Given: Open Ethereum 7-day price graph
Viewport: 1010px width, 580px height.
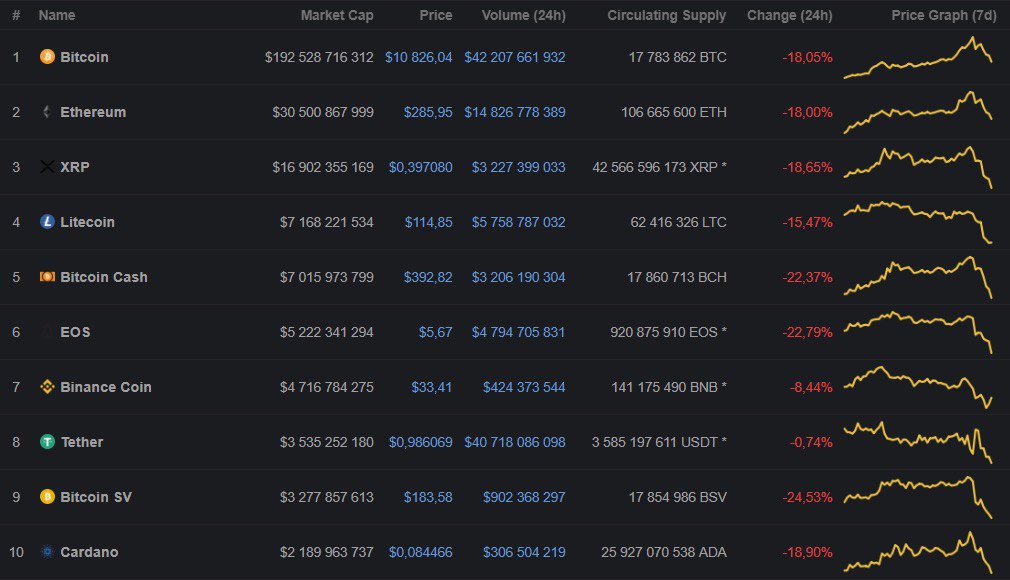Looking at the screenshot, I should pyautogui.click(x=918, y=113).
